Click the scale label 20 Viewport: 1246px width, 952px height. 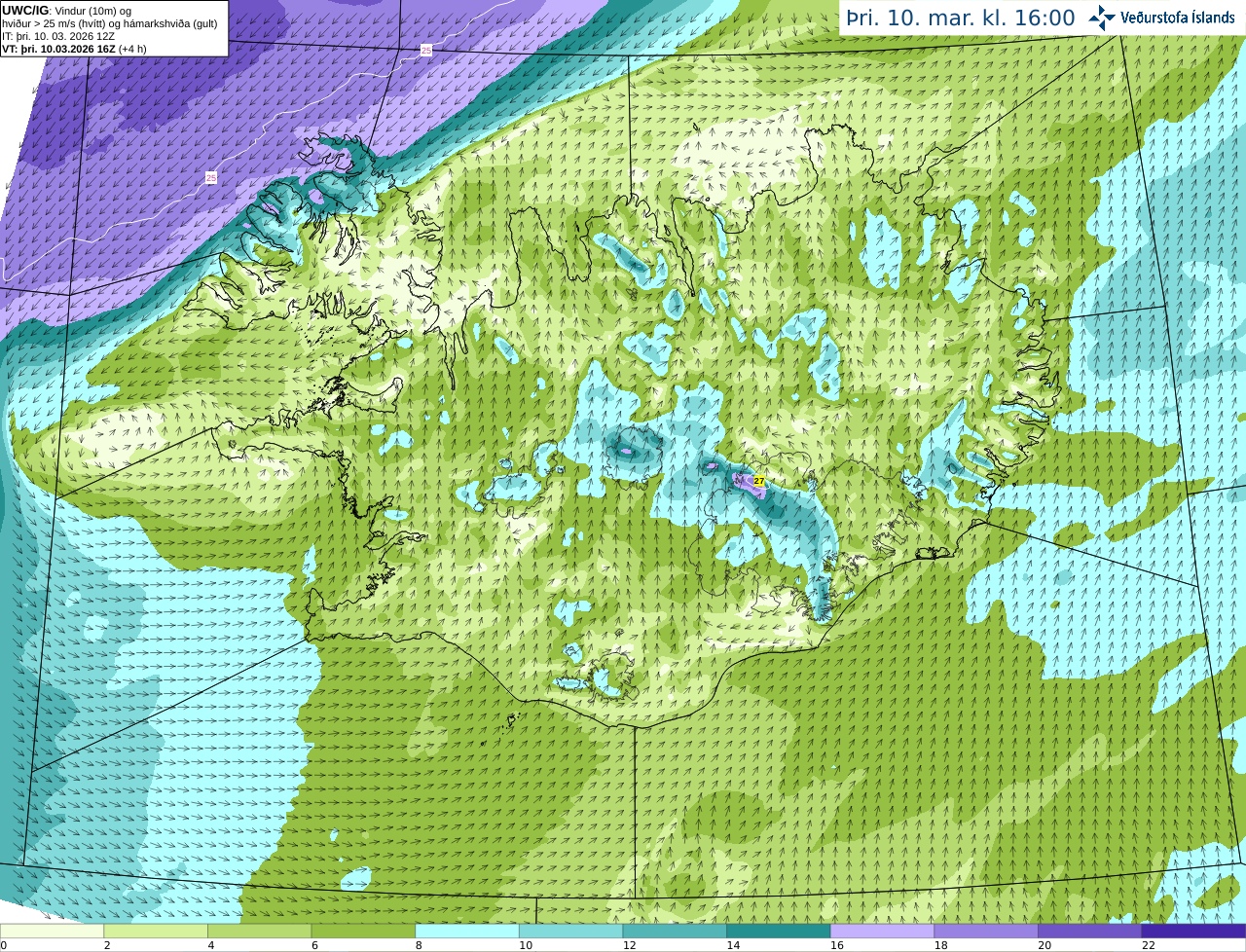tap(1044, 945)
